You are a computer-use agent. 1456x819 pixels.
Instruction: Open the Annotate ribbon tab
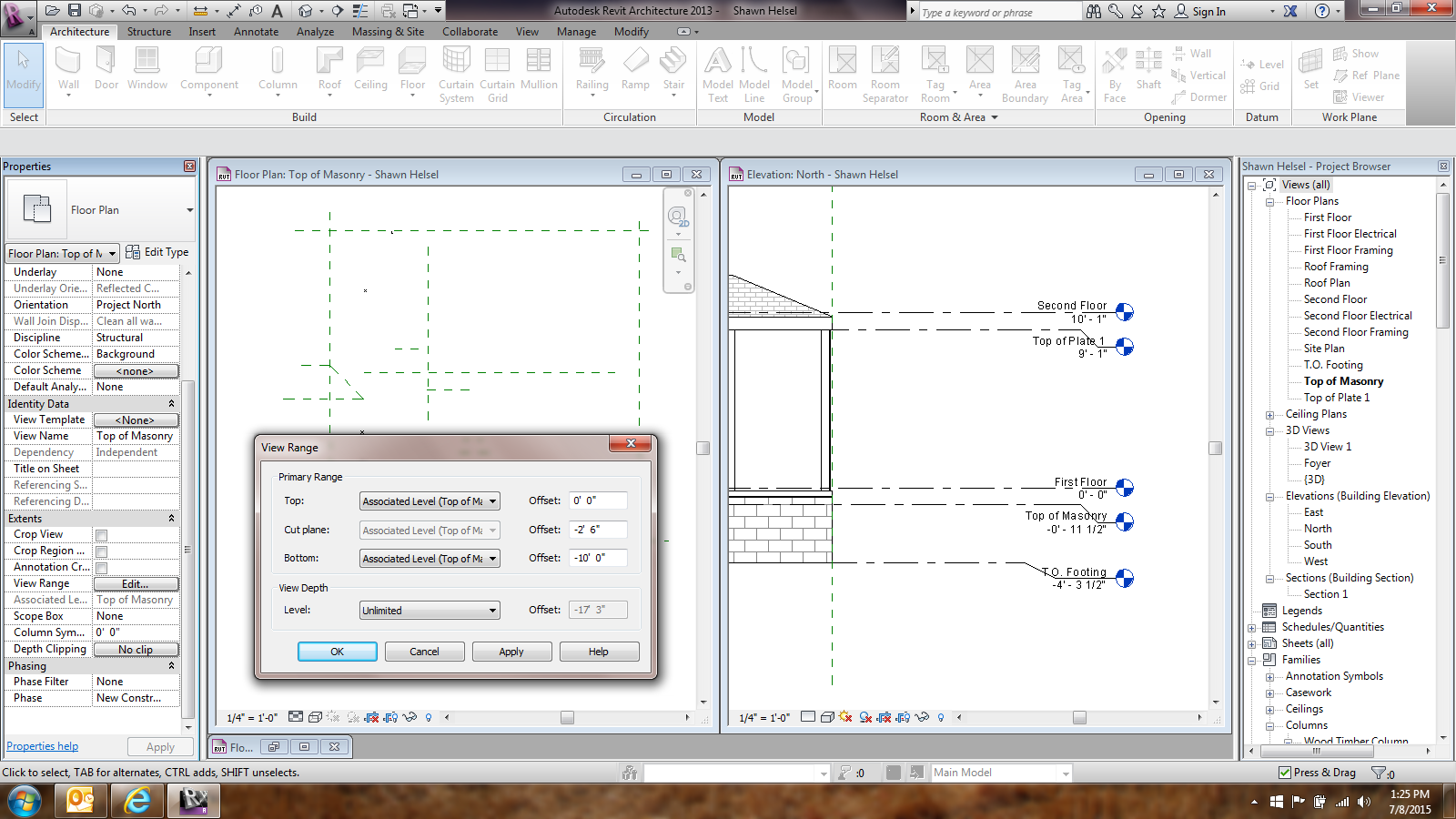click(256, 32)
